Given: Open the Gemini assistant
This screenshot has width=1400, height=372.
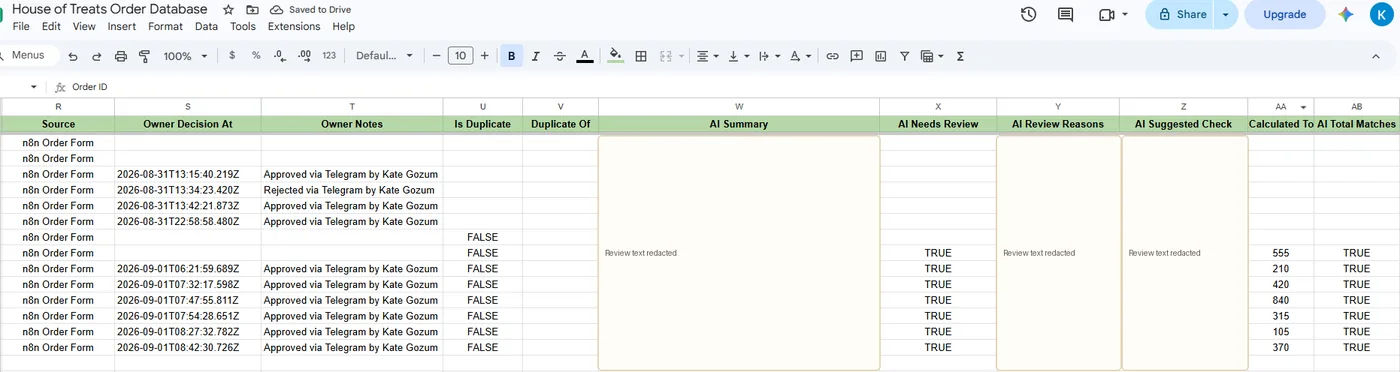Looking at the screenshot, I should (x=1346, y=15).
